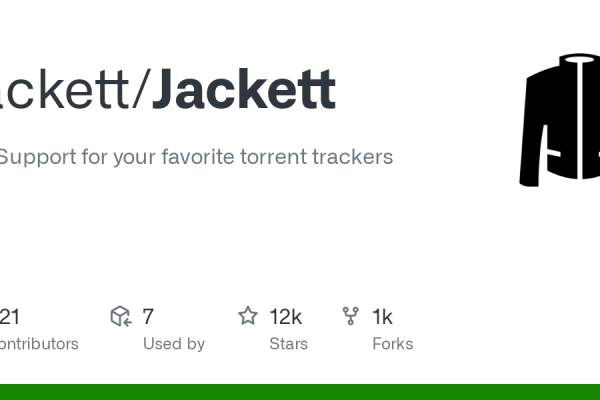
Task: Click the contributors count 21
Action: click(10, 317)
